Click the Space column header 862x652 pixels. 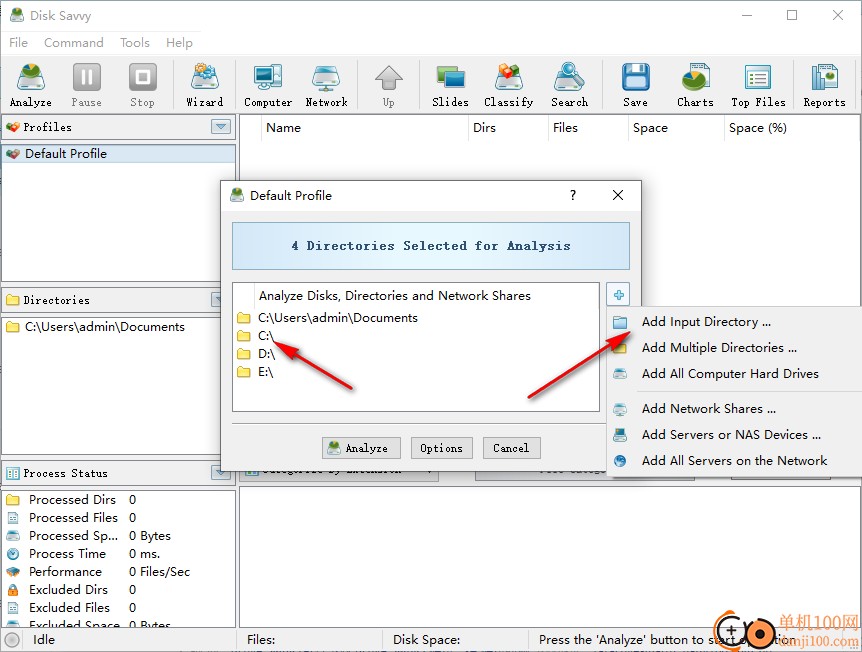click(x=676, y=128)
